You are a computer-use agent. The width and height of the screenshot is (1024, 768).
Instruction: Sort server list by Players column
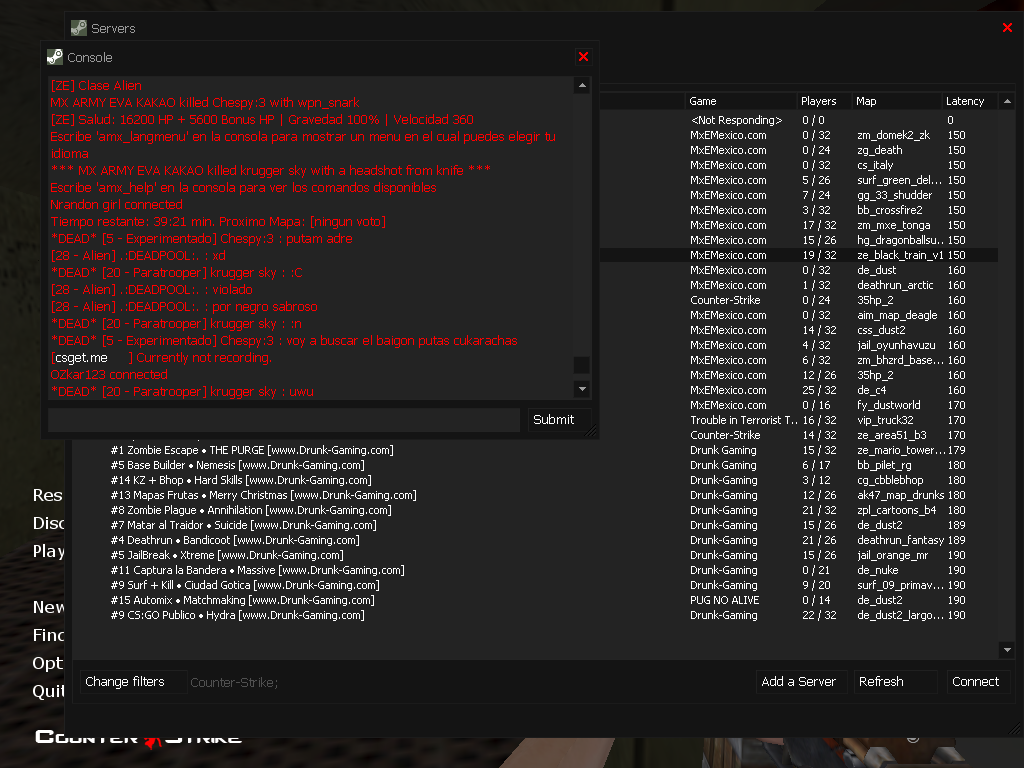[x=824, y=101]
